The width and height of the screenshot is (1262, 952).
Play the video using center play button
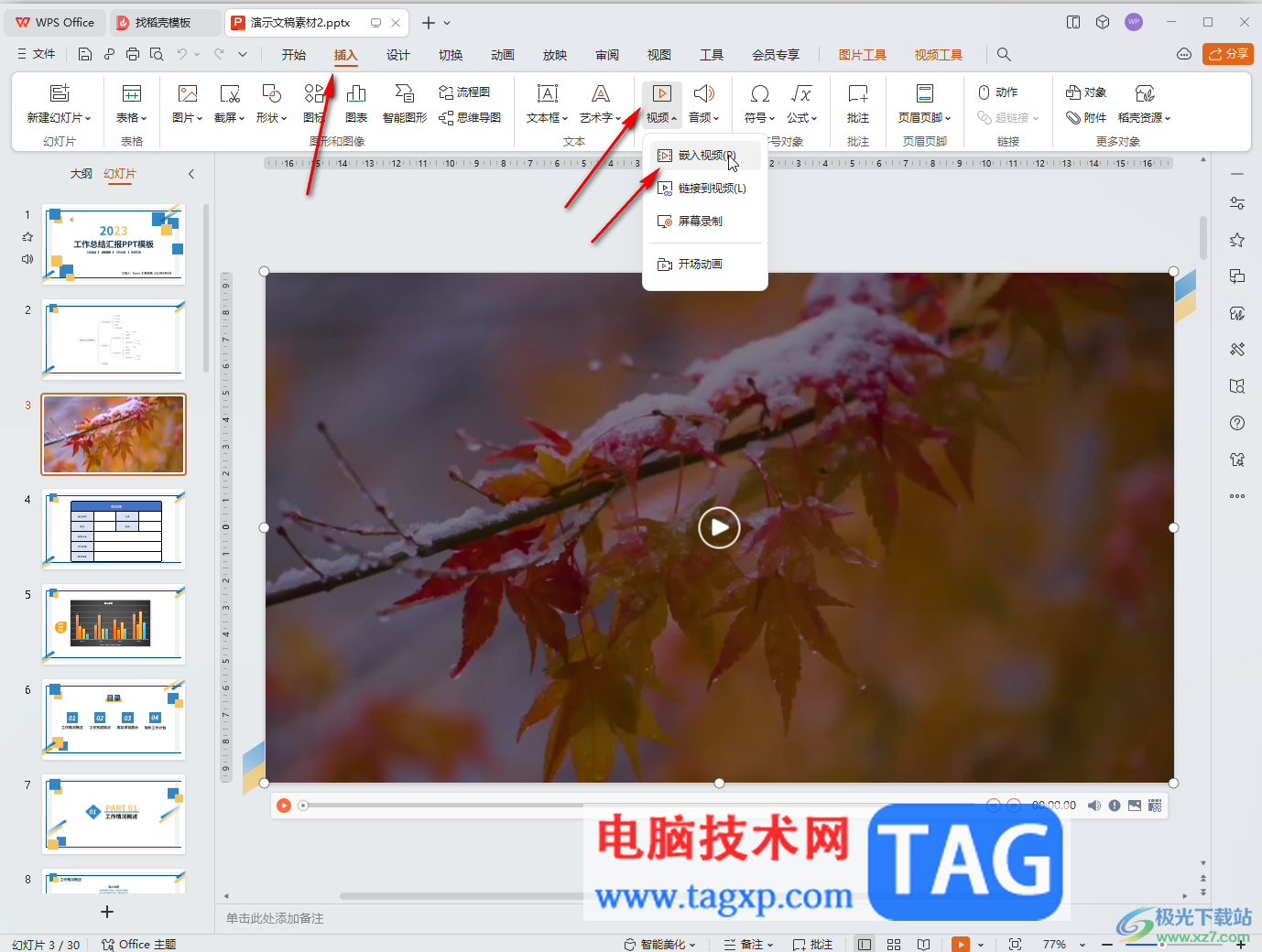(x=719, y=527)
